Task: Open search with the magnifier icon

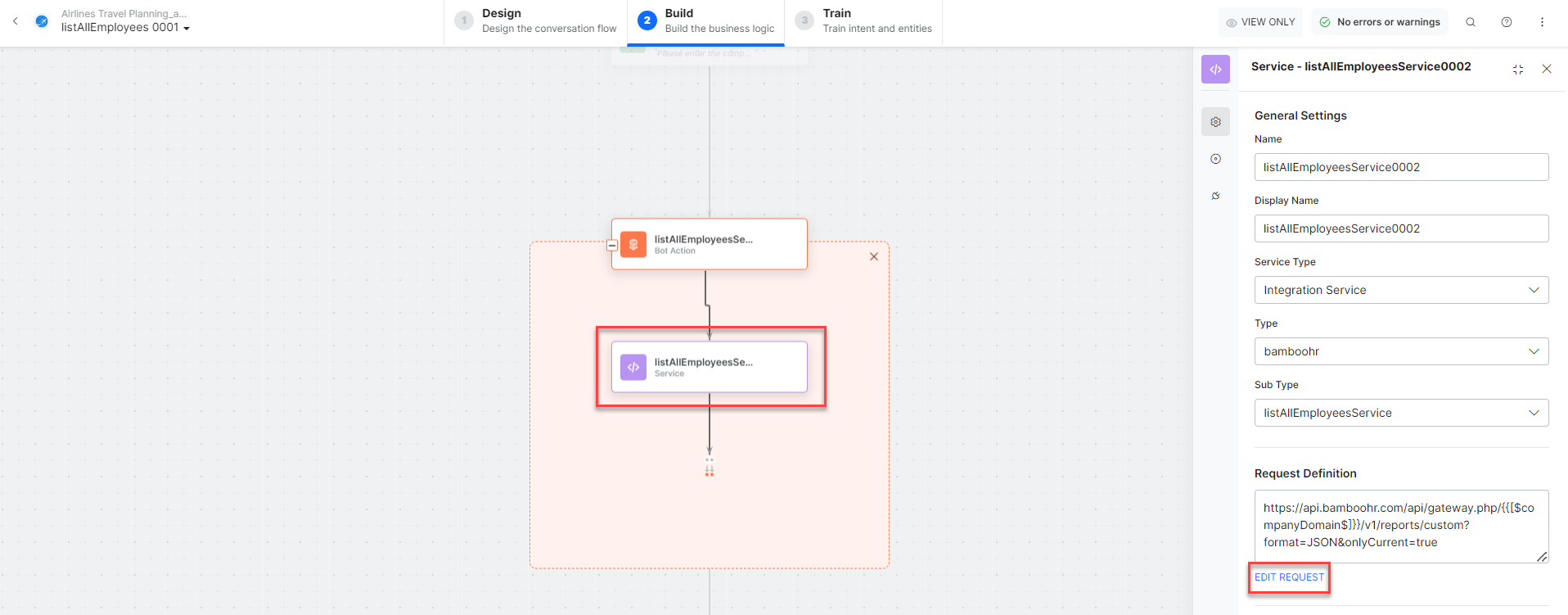Action: (x=1471, y=22)
